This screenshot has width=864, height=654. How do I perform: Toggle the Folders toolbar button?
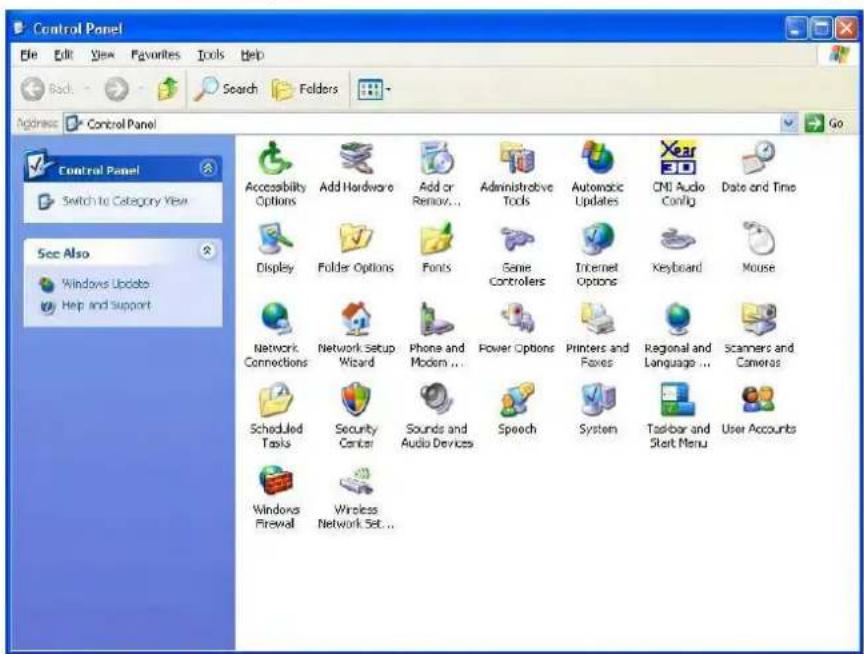click(x=305, y=89)
